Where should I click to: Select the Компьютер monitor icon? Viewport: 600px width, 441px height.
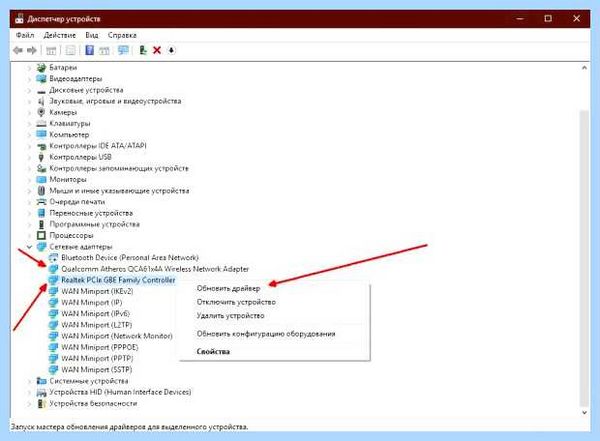[x=41, y=134]
